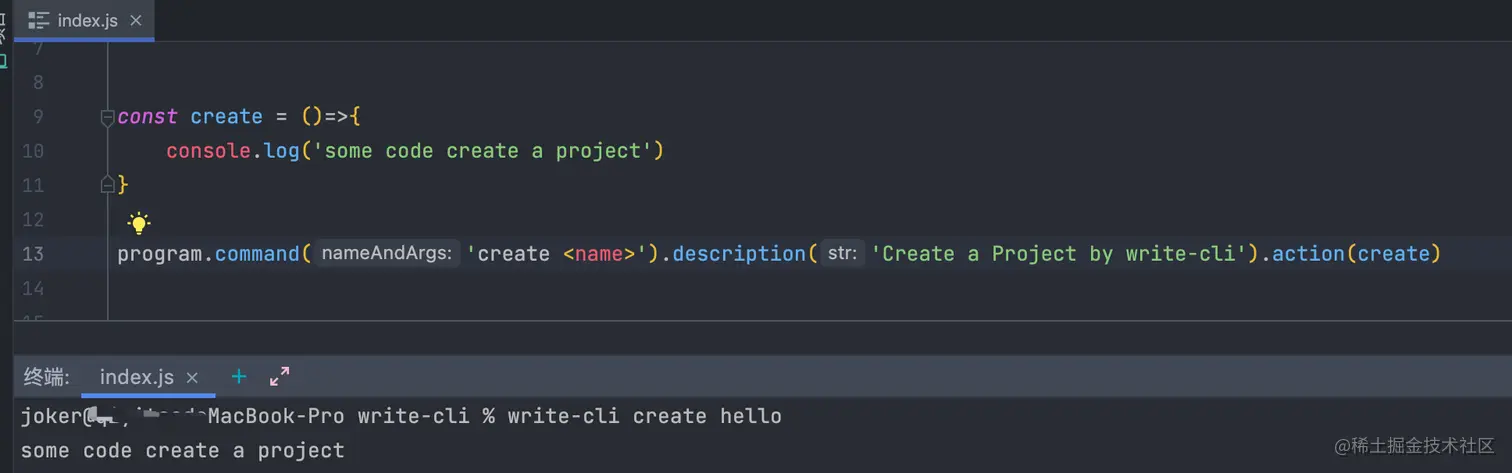This screenshot has width=1512, height=473.
Task: Switch to the index.js editor tab
Action: 87,20
